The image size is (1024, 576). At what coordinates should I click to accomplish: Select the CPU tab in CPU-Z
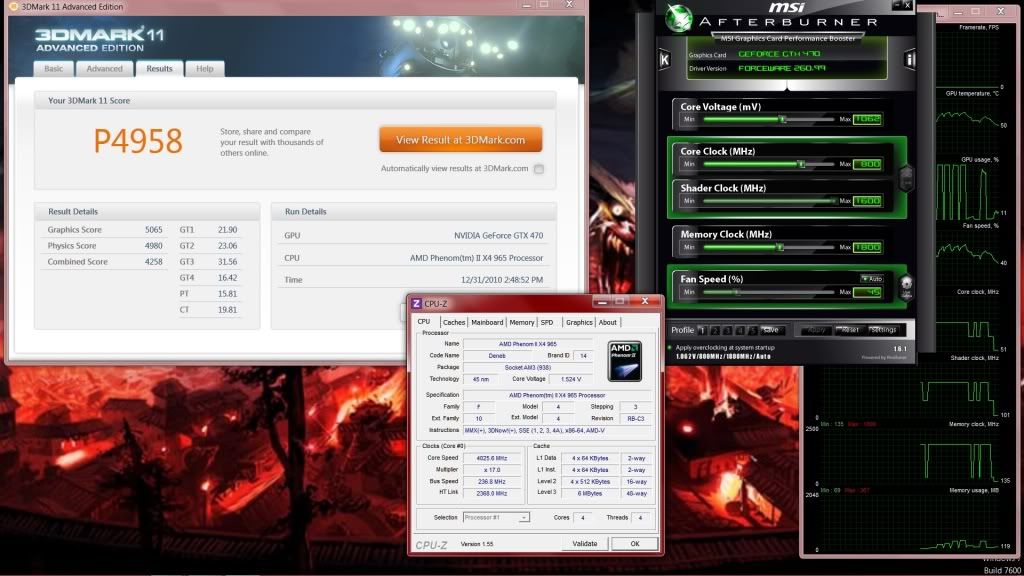point(424,321)
